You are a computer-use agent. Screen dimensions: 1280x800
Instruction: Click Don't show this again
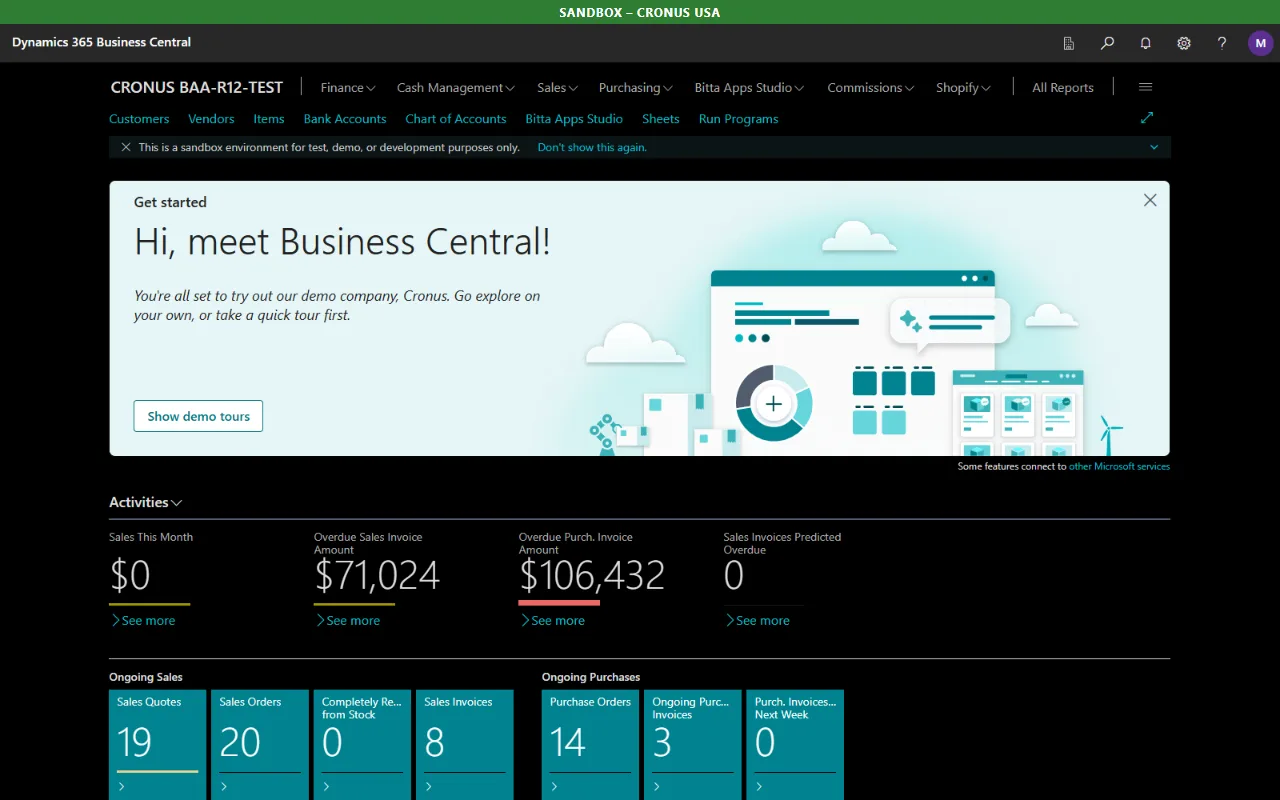click(x=592, y=147)
